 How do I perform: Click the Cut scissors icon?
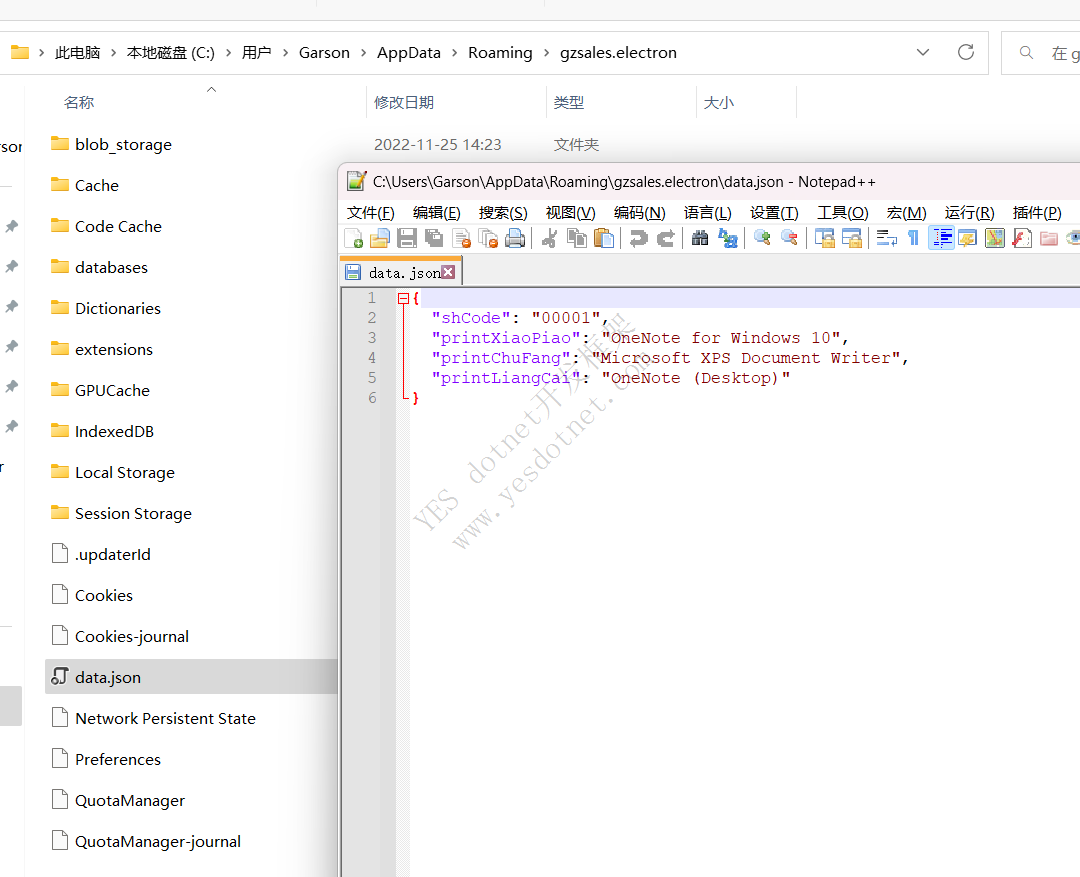pyautogui.click(x=550, y=238)
